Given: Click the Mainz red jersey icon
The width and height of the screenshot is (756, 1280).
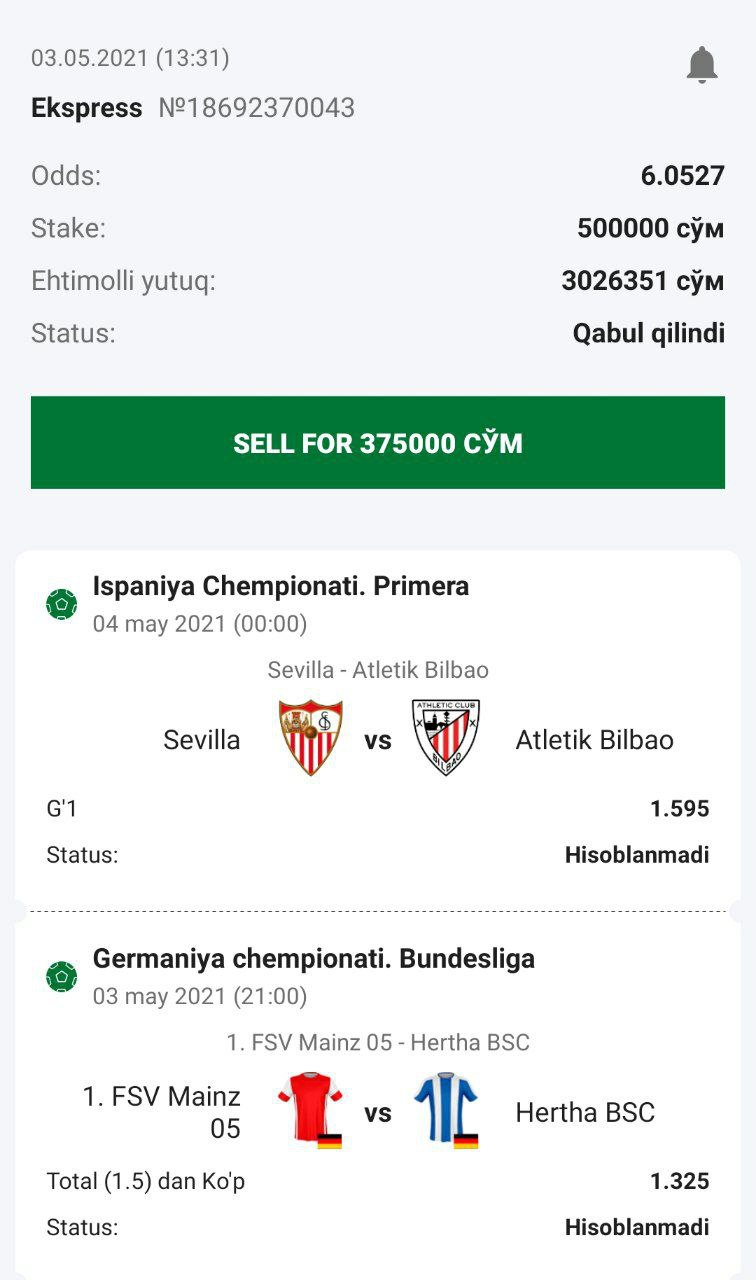Looking at the screenshot, I should click(x=311, y=1110).
